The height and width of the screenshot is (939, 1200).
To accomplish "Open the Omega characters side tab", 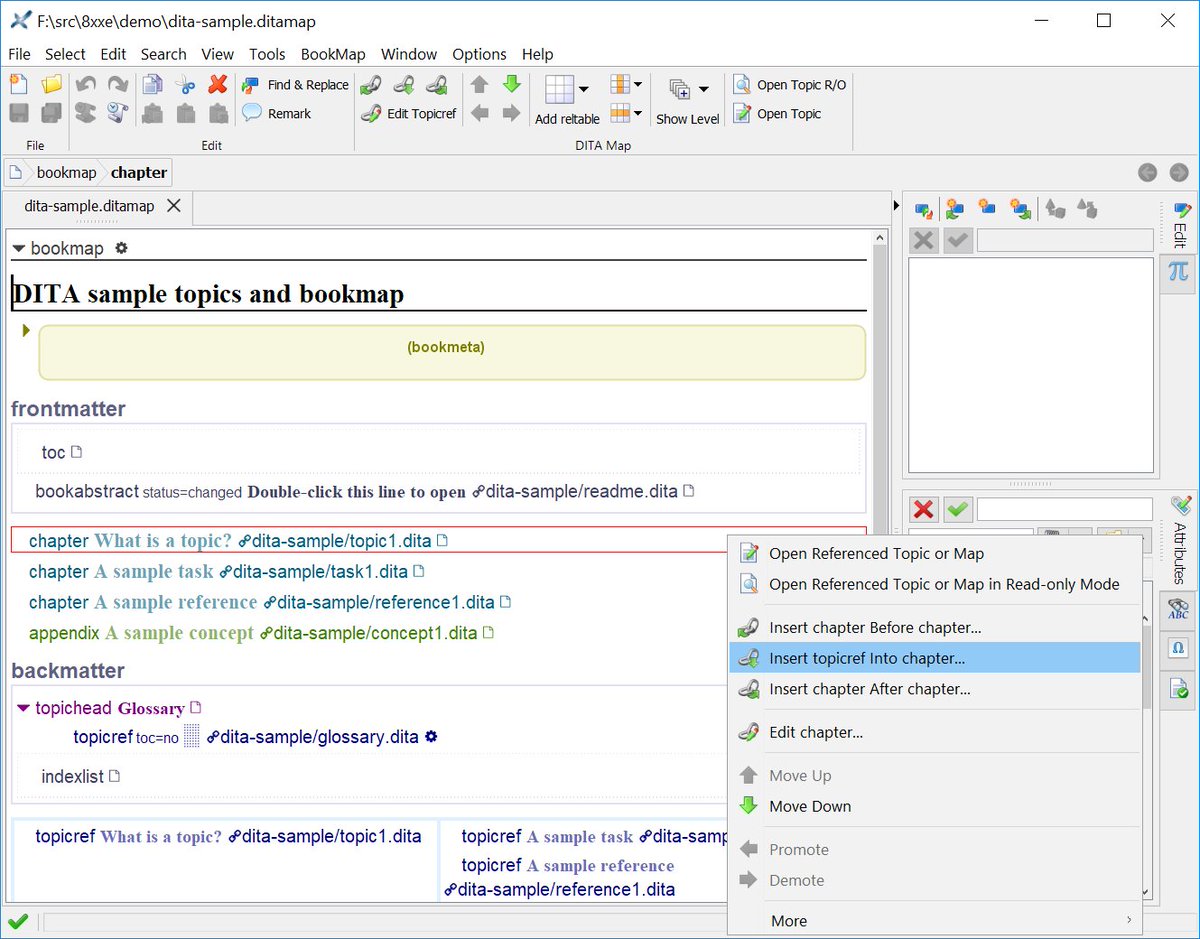I will click(x=1178, y=648).
